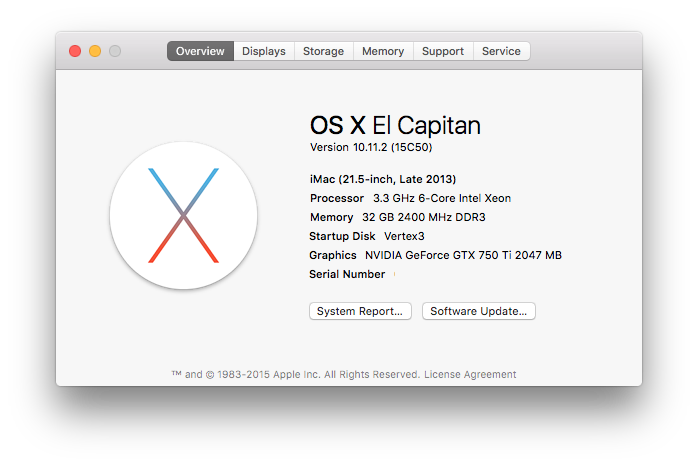Image resolution: width=698 pixels, height=466 pixels.
Task: Click the OS X El Capitan heading
Action: [395, 125]
